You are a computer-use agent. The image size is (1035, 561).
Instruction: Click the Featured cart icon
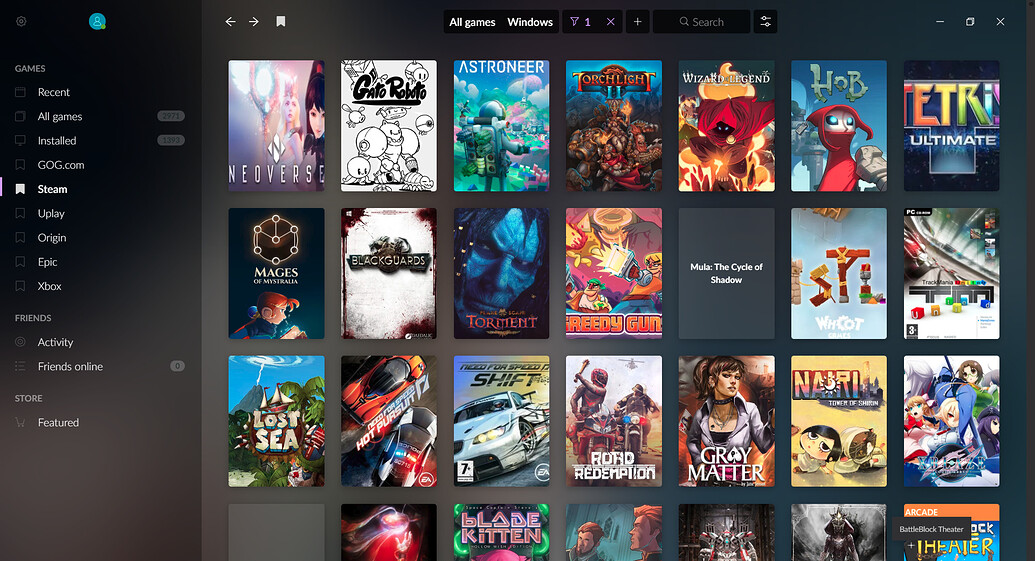point(20,422)
